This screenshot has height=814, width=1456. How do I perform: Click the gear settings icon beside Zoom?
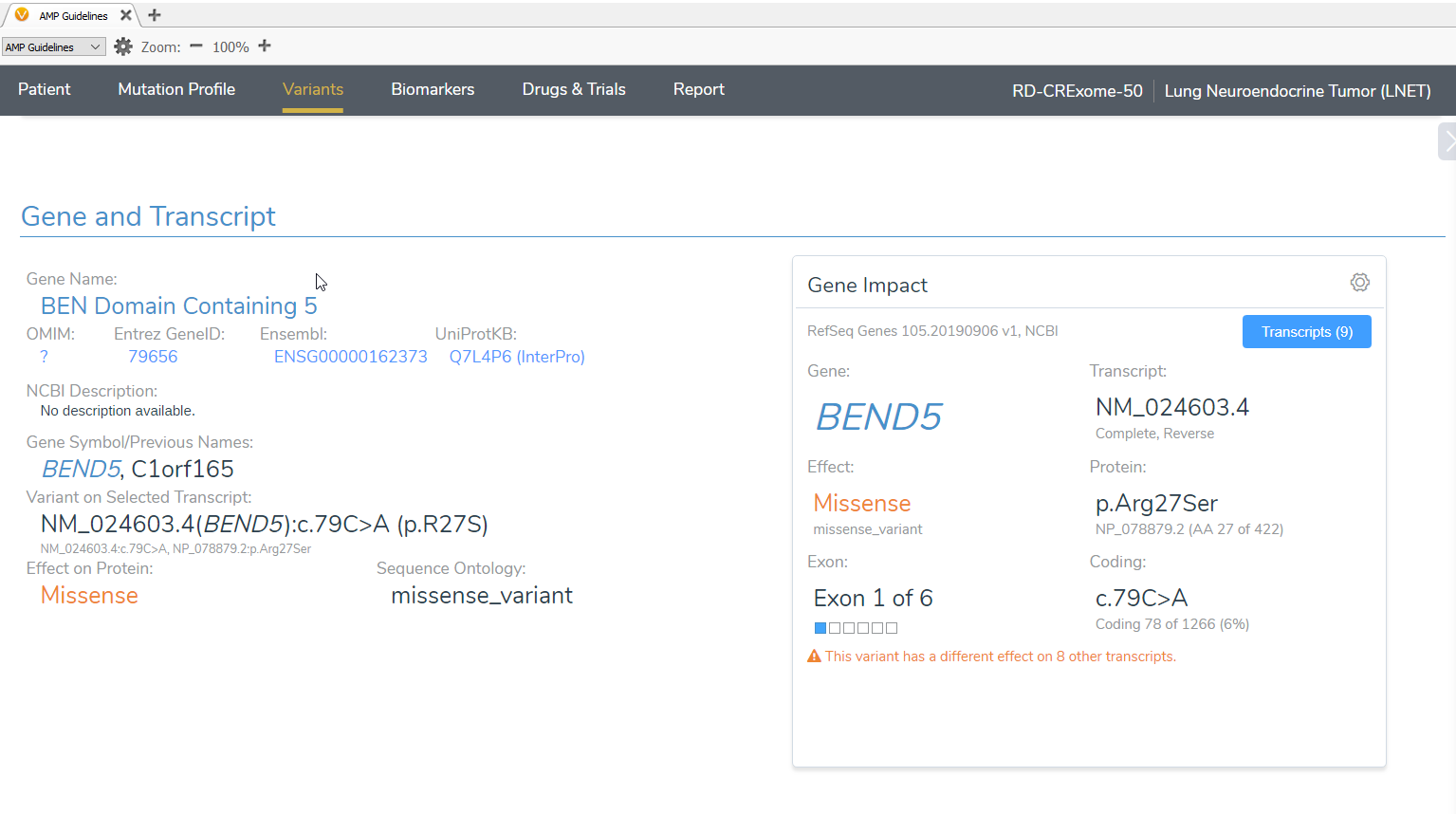(123, 46)
